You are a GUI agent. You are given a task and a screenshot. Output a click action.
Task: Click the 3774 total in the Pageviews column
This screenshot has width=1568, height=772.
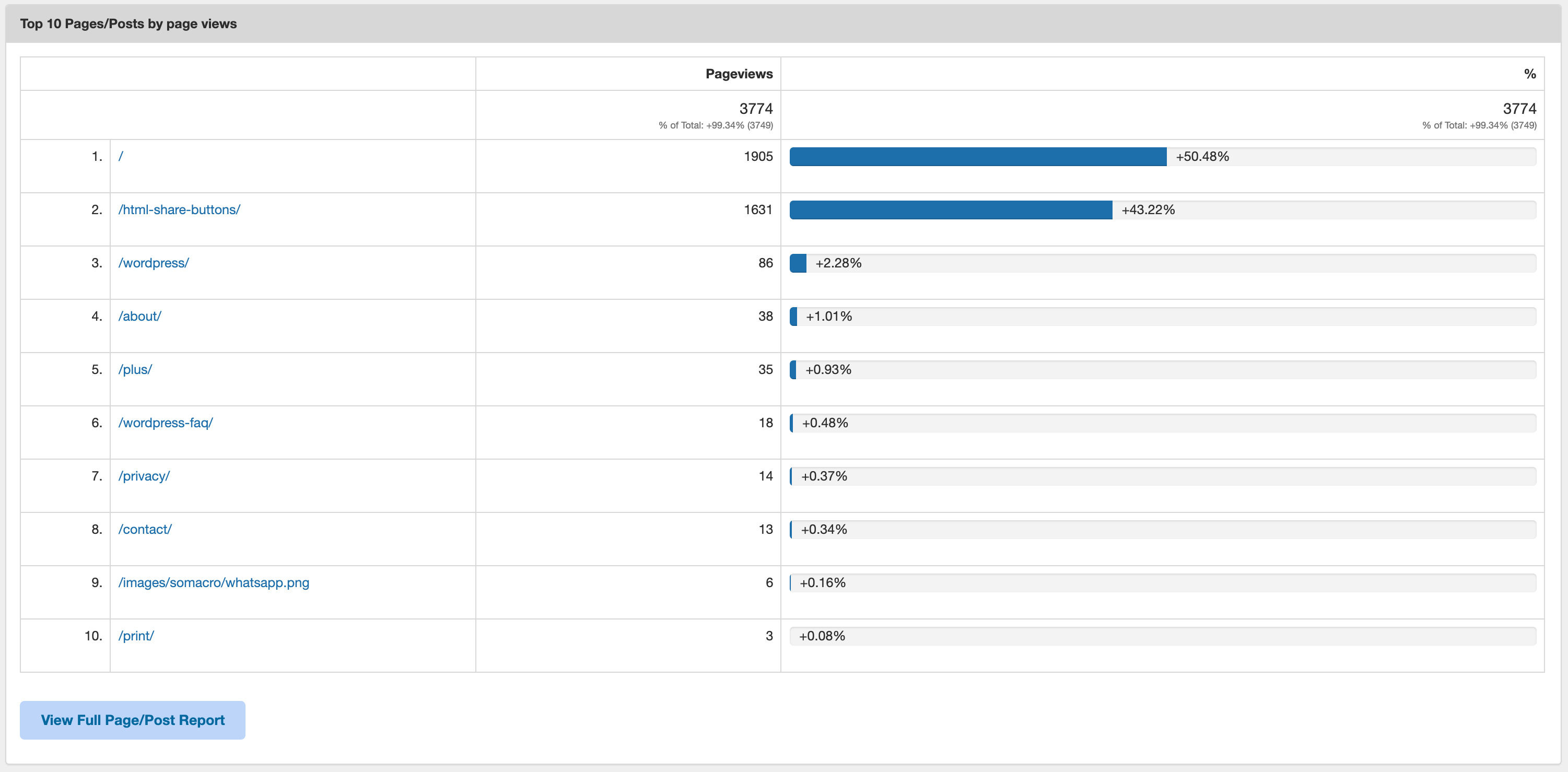(x=756, y=108)
